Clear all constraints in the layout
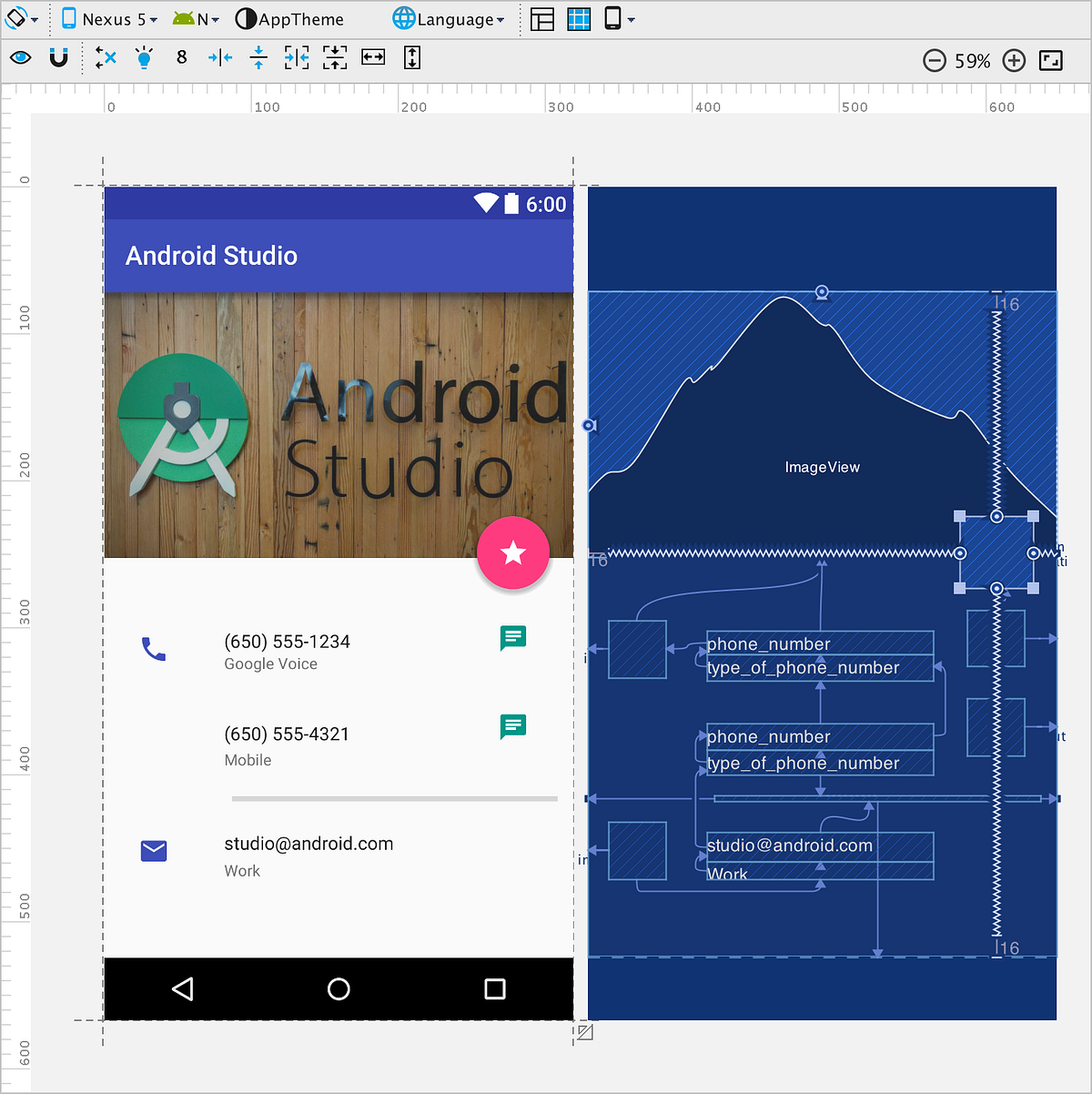Screen dimensions: 1092x1094 pyautogui.click(x=105, y=57)
